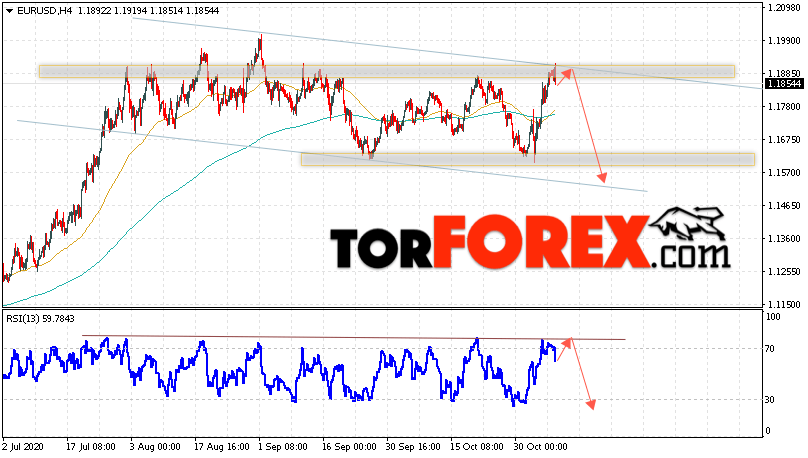The width and height of the screenshot is (808, 458).
Task: Click the 1.14650 price axis label
Action: [784, 206]
